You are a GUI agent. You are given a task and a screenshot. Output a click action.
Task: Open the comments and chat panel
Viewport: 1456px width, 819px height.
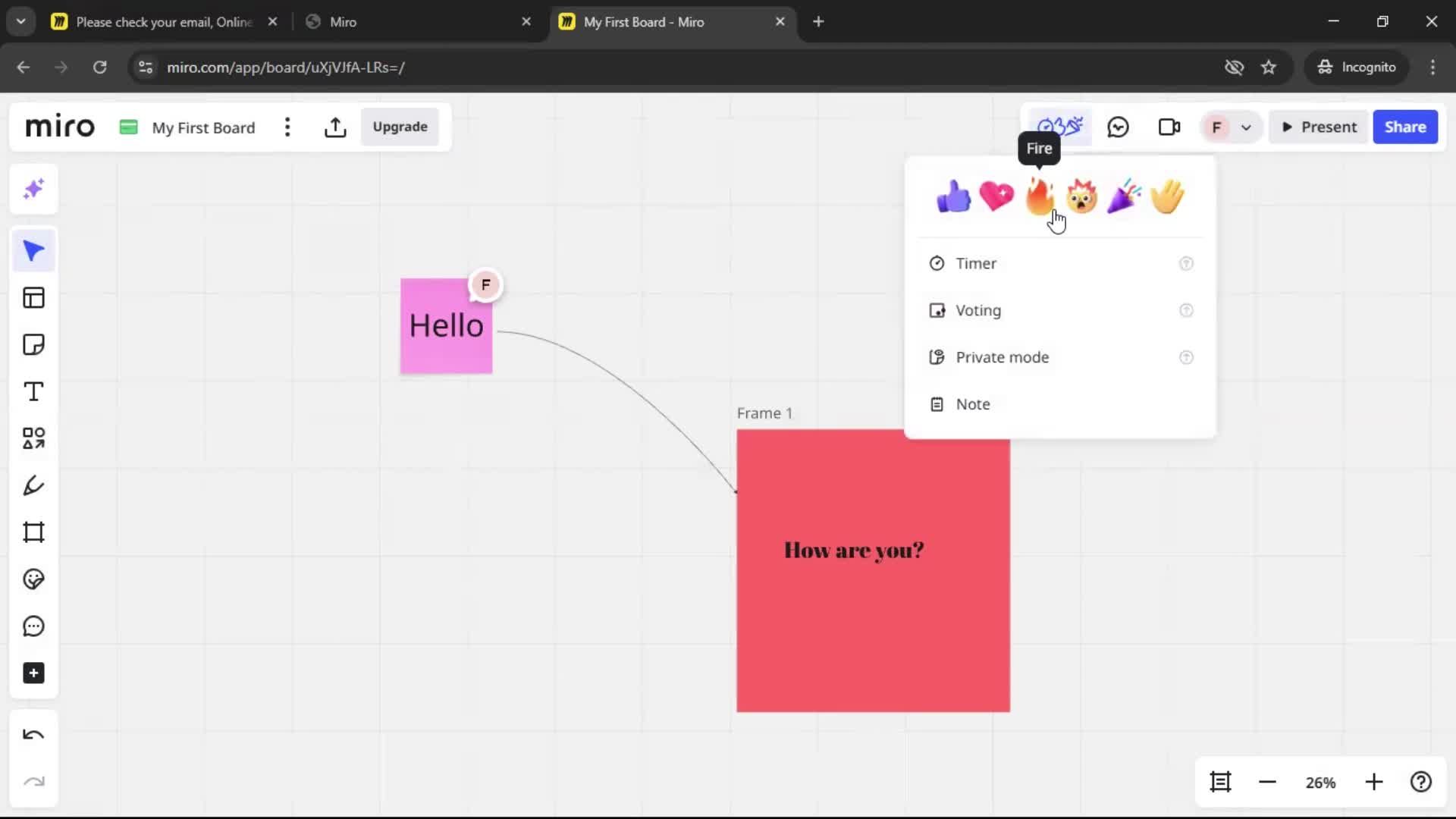coord(1118,127)
